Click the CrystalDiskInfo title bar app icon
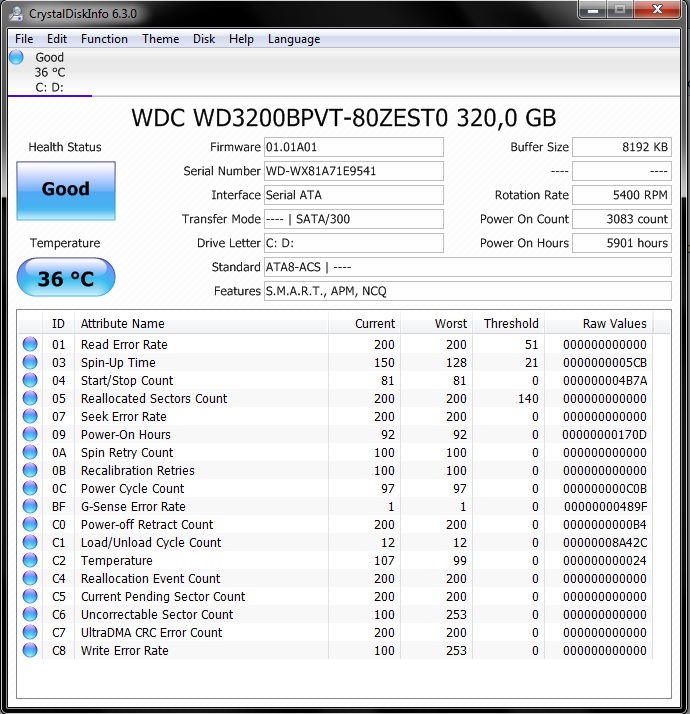 tap(15, 13)
